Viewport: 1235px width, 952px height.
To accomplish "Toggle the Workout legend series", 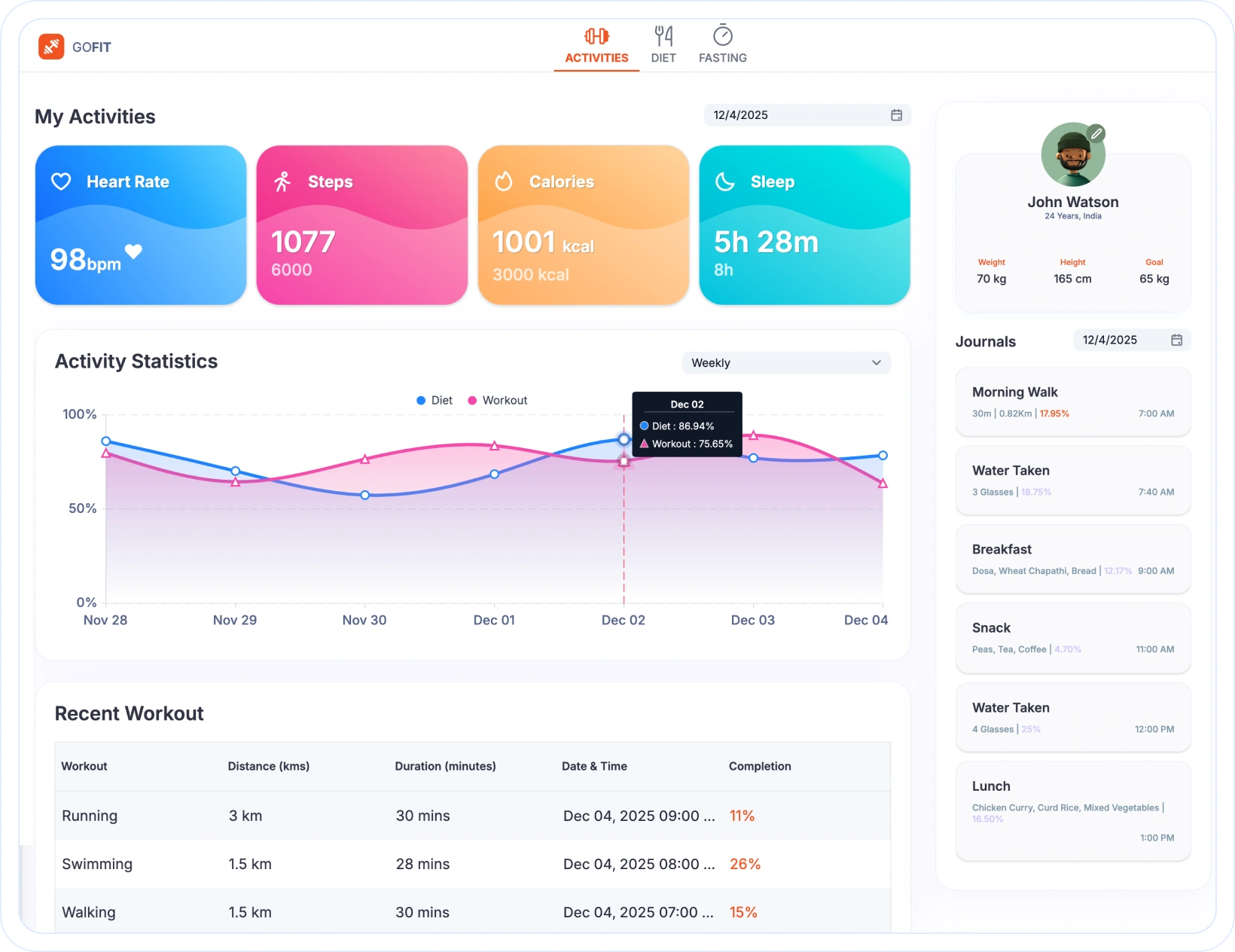I will click(498, 401).
